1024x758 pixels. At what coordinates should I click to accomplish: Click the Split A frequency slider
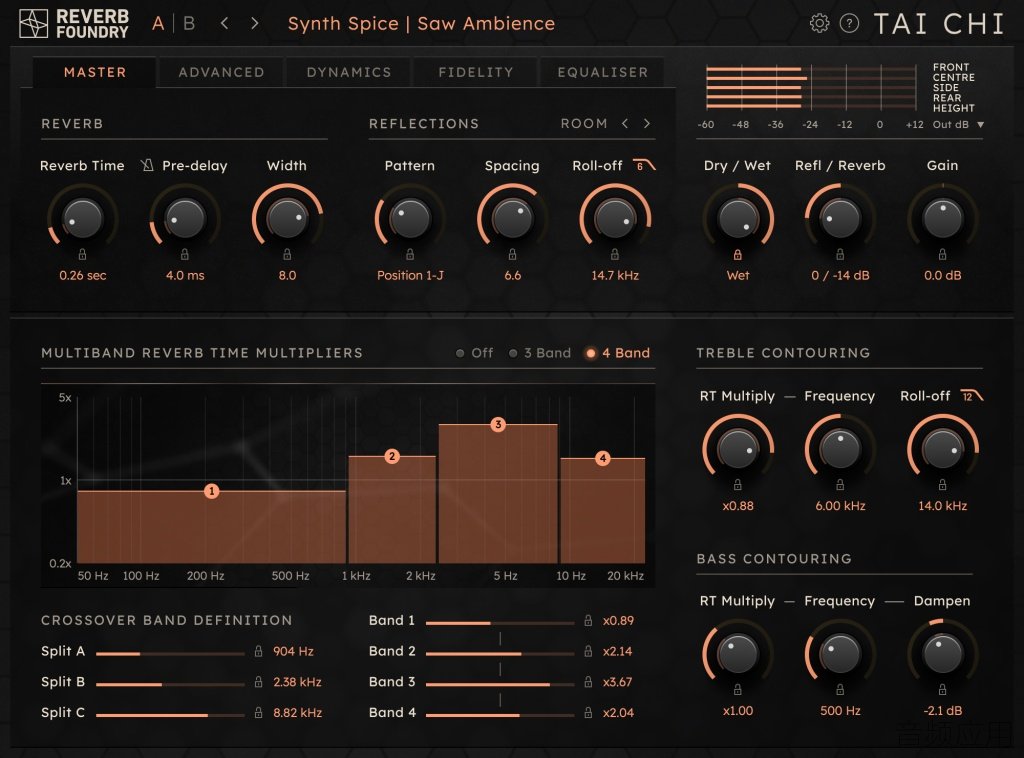[x=170, y=654]
